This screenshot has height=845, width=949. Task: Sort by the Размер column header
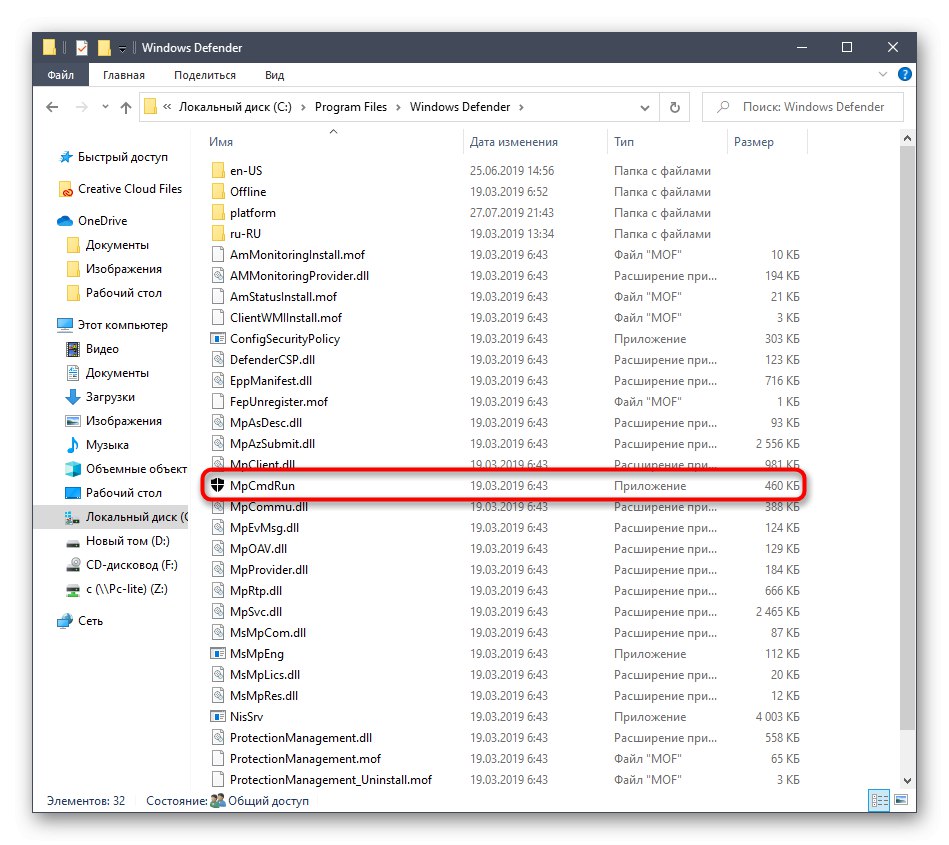[x=754, y=142]
